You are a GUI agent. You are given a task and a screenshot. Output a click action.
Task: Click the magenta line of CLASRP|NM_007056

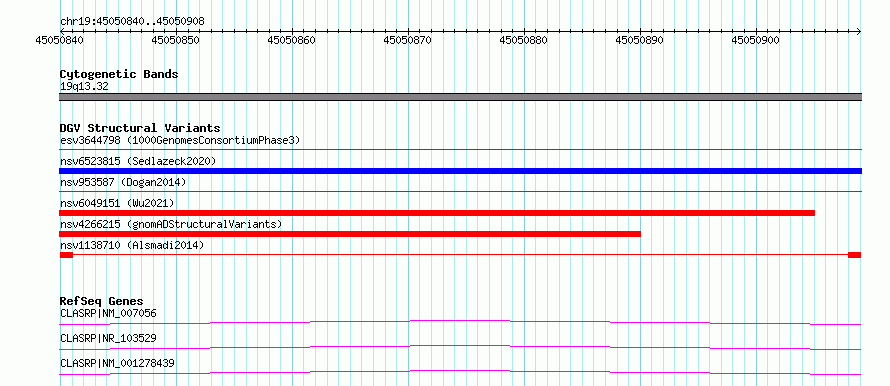pos(460,322)
